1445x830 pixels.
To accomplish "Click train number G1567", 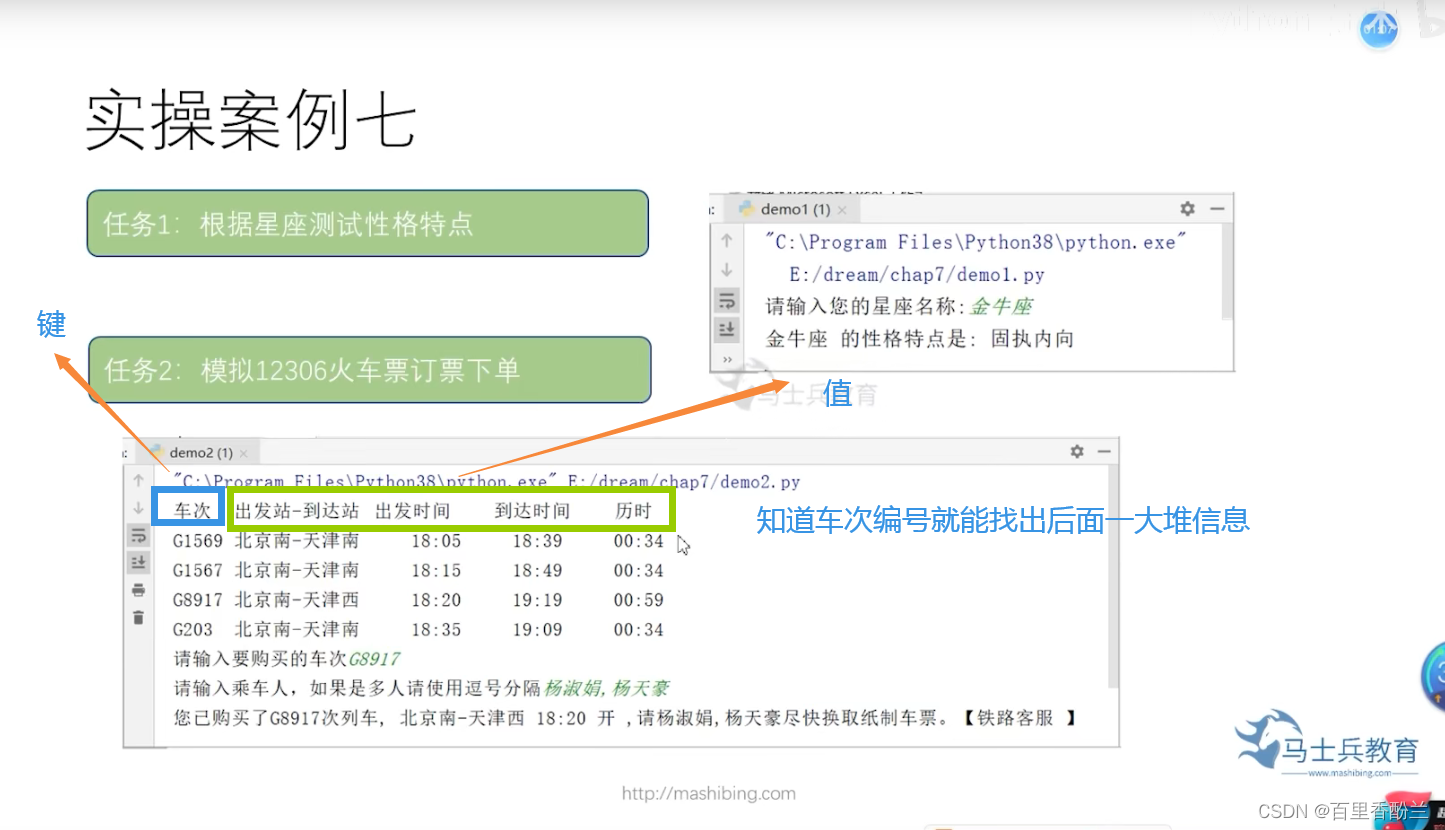I will [198, 570].
